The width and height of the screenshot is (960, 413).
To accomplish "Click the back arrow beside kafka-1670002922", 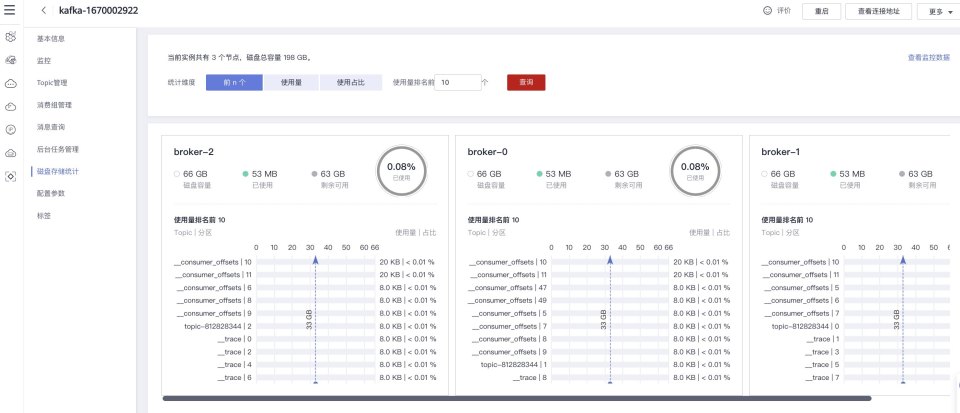I will [45, 11].
